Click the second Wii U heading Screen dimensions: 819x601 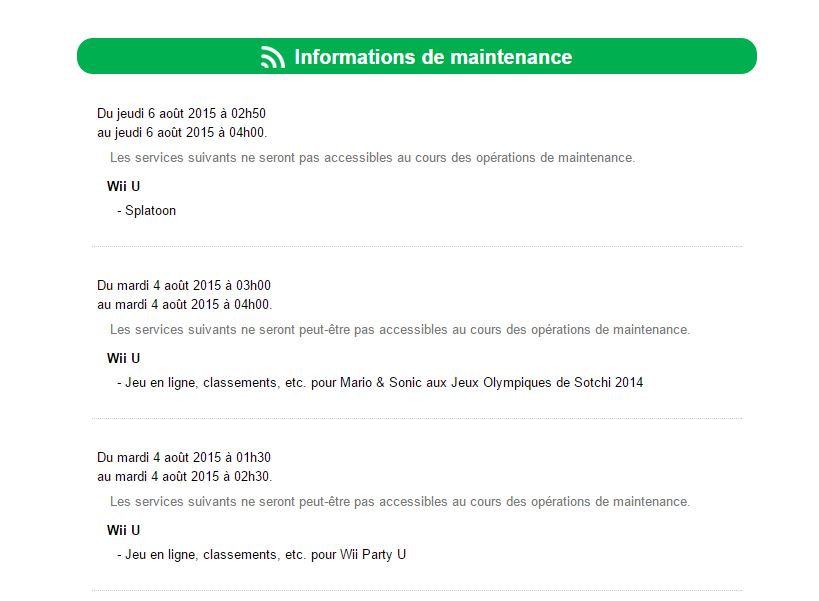[123, 358]
